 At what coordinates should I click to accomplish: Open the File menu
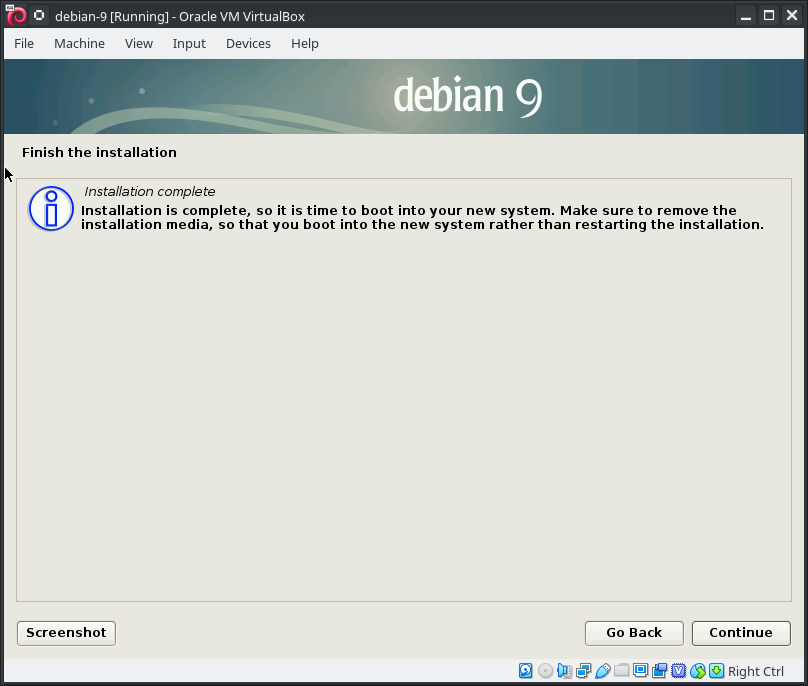tap(23, 43)
